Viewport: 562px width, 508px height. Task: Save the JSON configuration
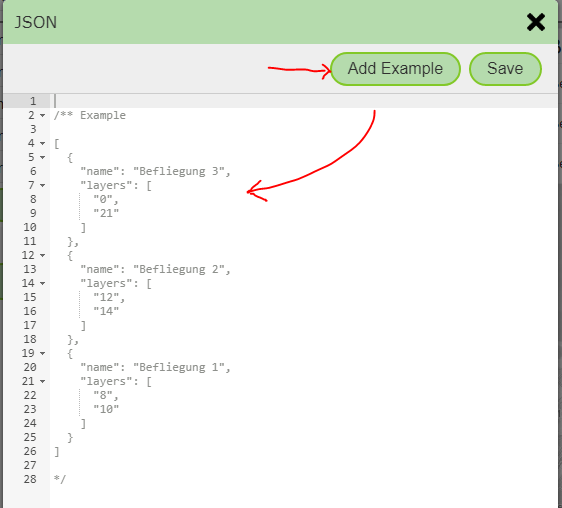tap(505, 69)
